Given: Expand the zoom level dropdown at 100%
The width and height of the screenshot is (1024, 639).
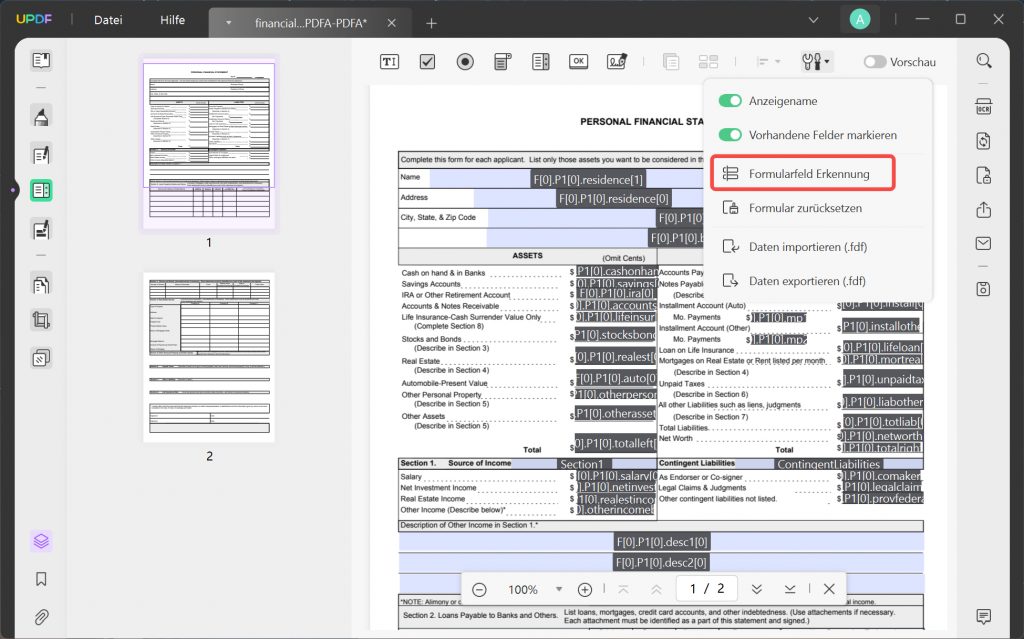Looking at the screenshot, I should 559,589.
